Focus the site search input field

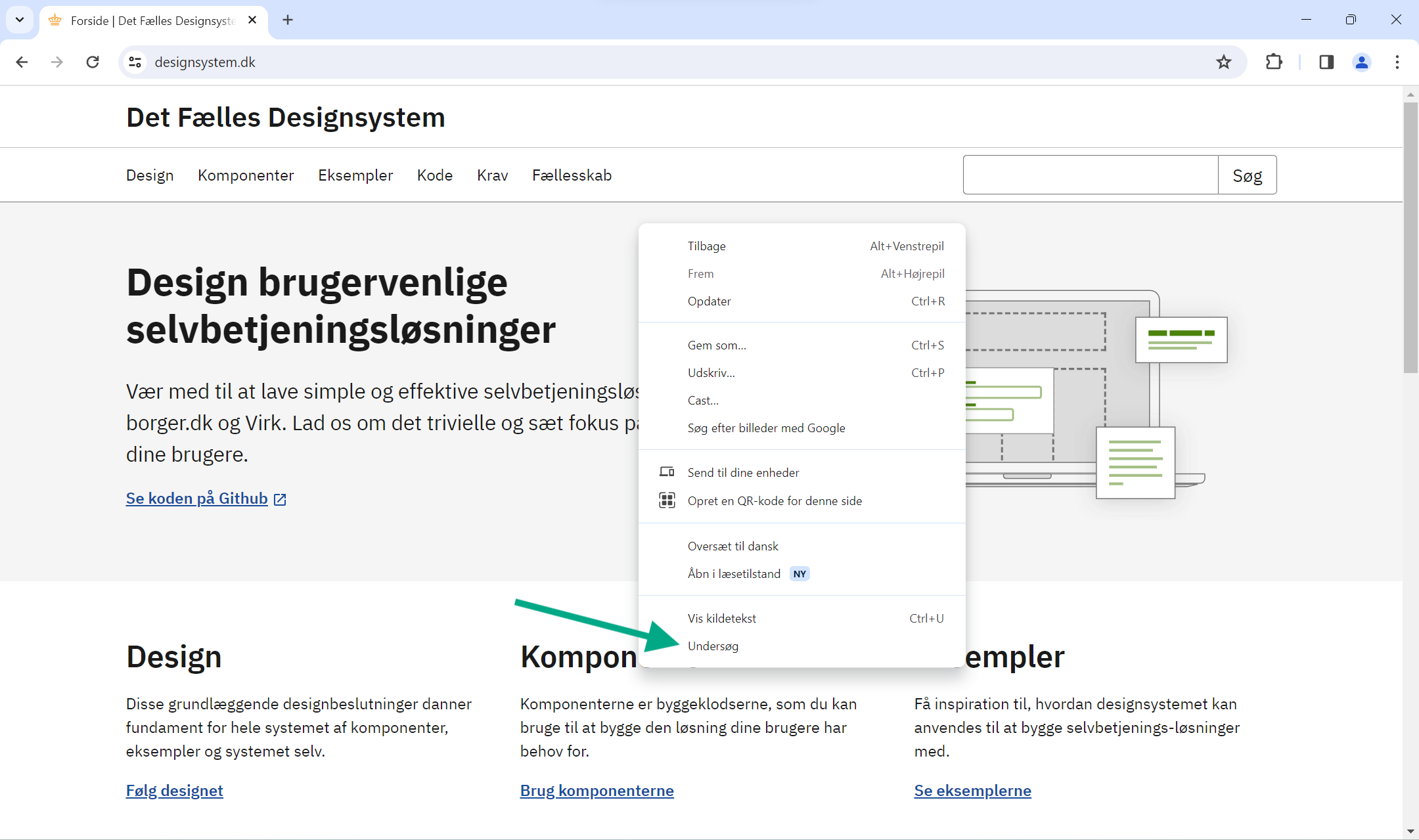coord(1091,175)
